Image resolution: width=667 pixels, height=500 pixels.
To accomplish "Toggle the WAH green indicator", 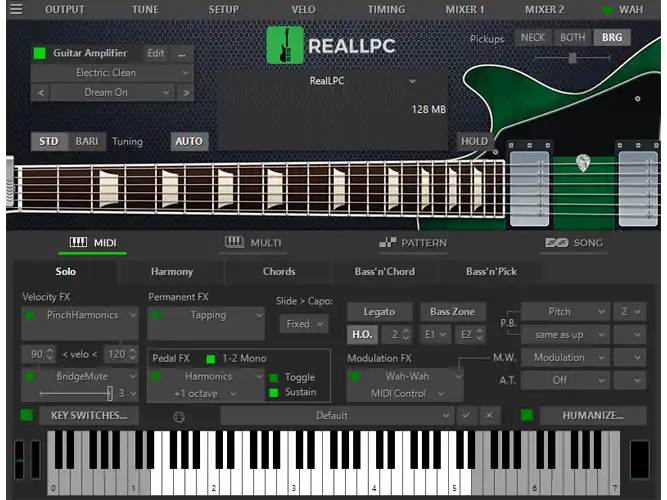I will tap(607, 9).
